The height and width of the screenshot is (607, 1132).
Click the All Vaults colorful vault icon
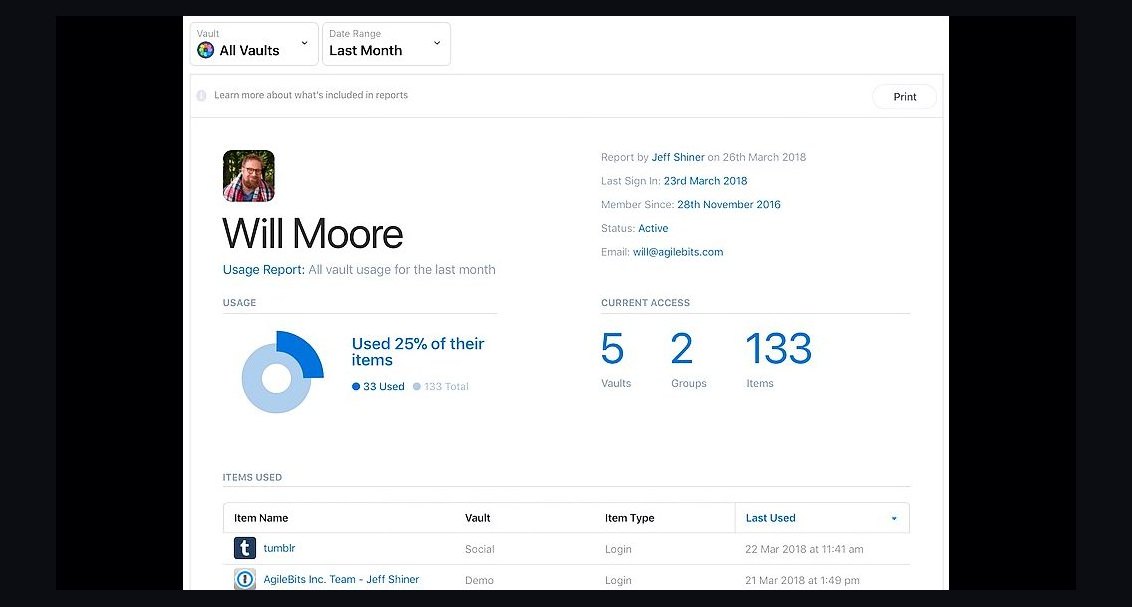tap(206, 50)
